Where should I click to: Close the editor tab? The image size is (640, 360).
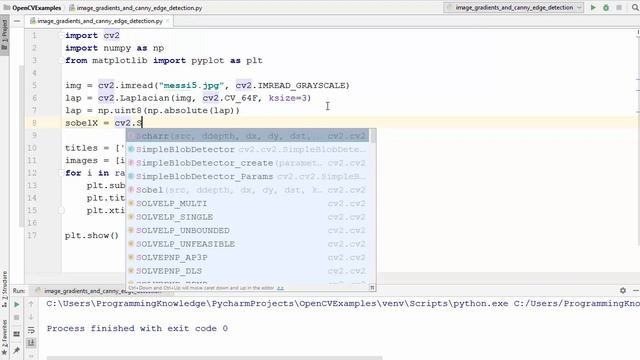pos(167,21)
